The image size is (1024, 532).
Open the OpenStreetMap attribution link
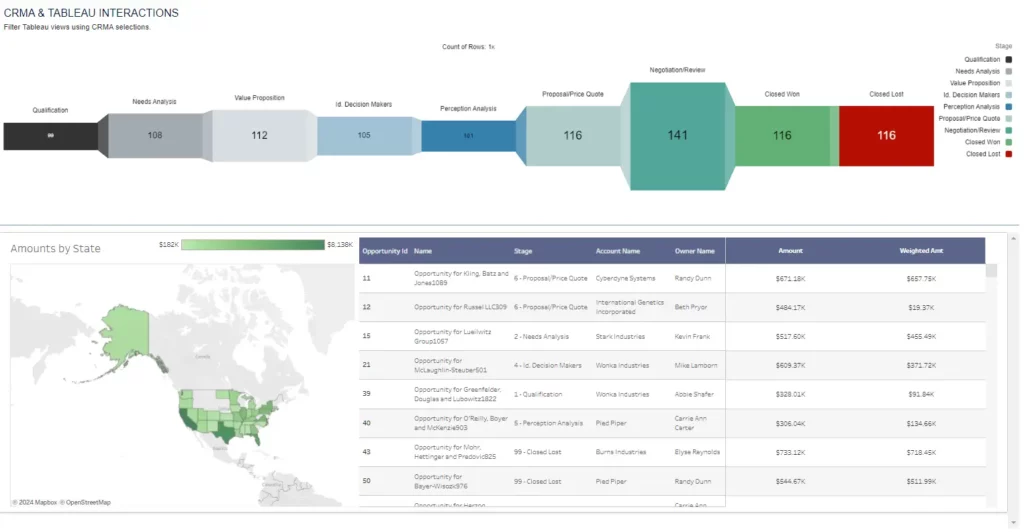[86, 502]
